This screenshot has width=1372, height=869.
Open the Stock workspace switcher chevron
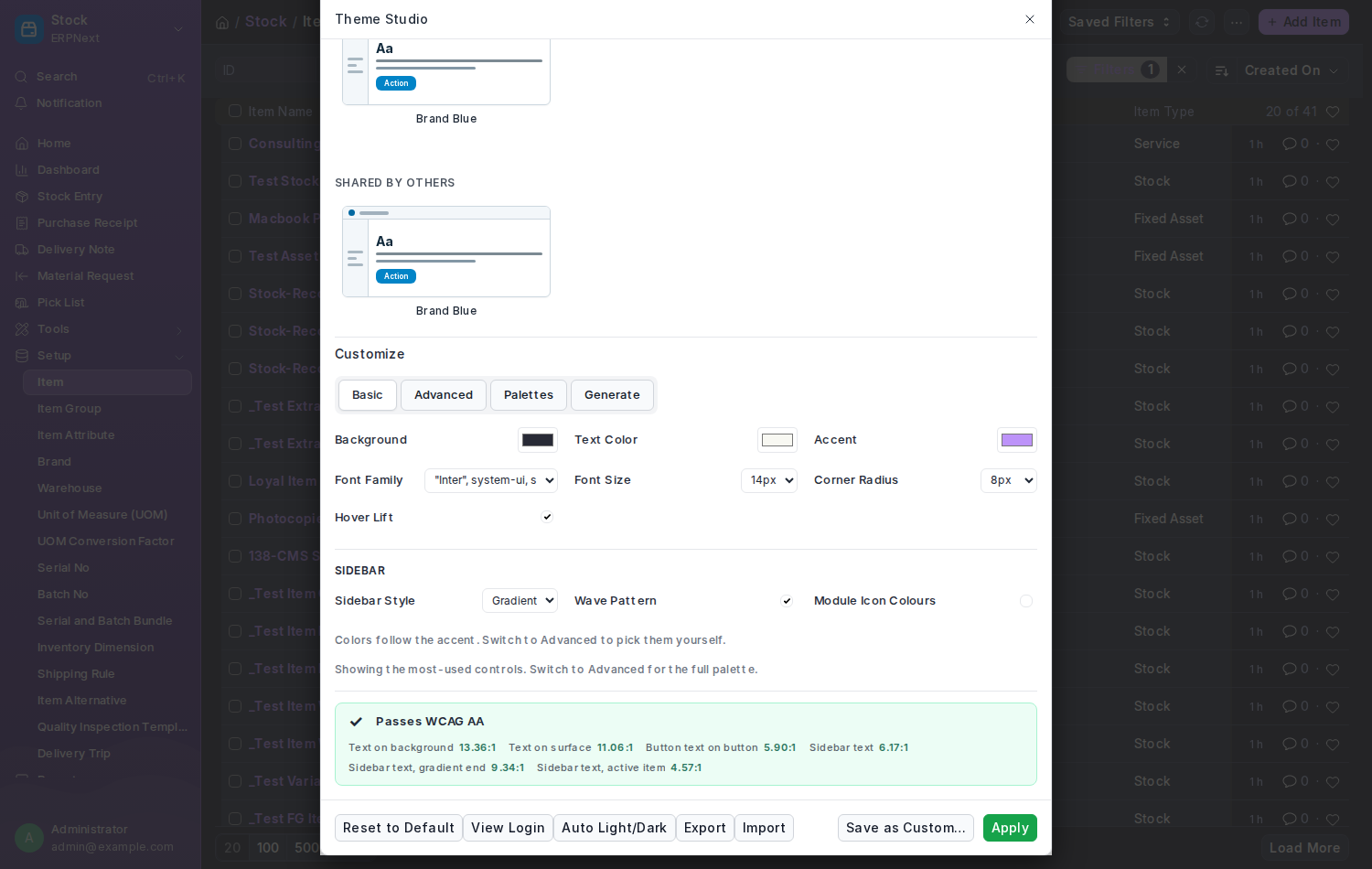[178, 29]
